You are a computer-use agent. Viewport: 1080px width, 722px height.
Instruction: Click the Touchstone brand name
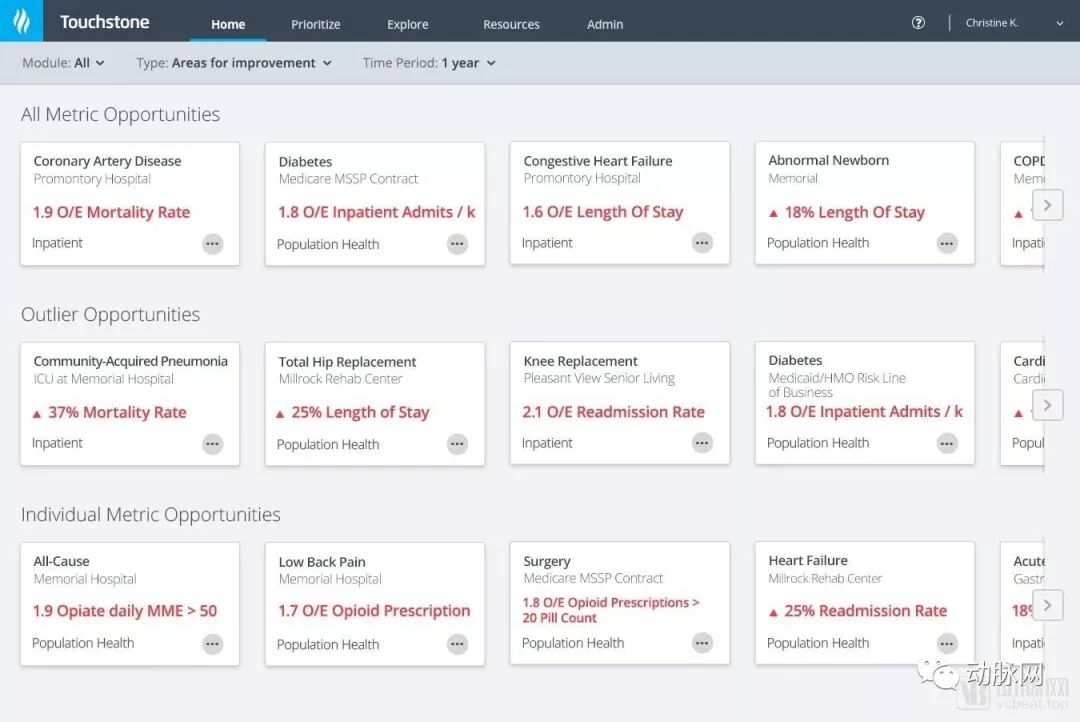click(105, 22)
